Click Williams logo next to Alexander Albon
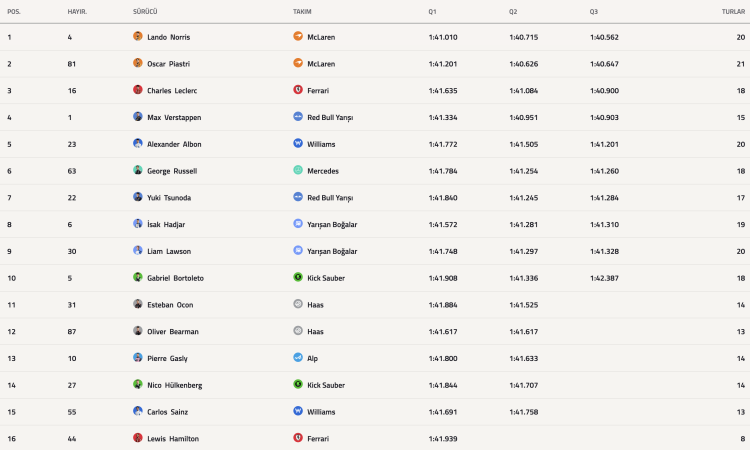 click(298, 143)
